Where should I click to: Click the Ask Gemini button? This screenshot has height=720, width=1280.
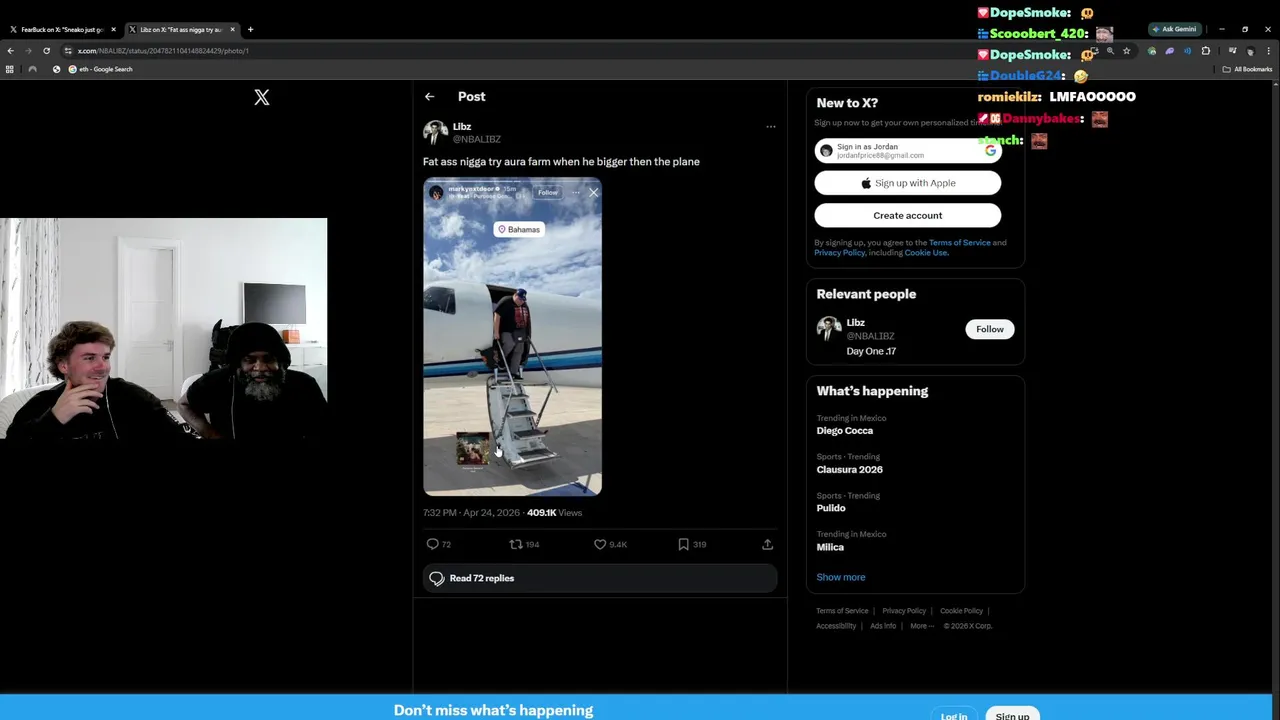[x=1174, y=29]
